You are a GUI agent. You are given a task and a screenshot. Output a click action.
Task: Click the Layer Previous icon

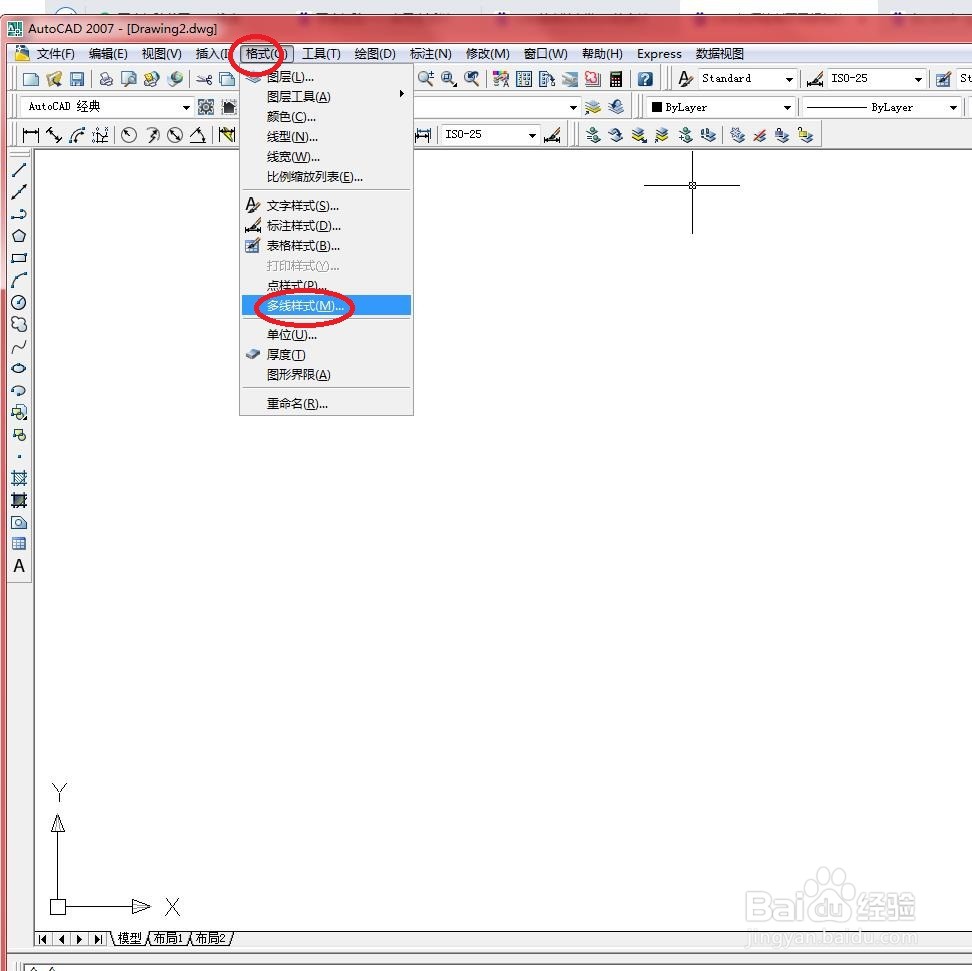(x=615, y=107)
